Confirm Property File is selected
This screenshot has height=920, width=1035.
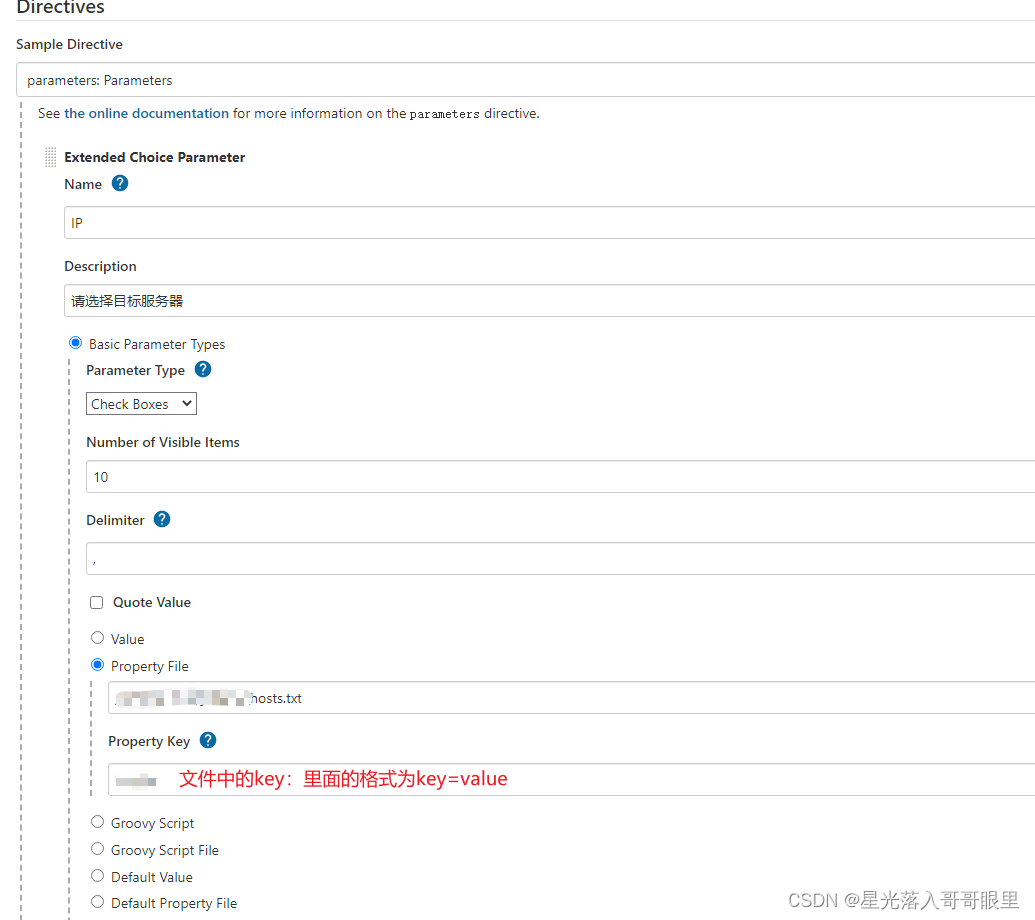[x=97, y=664]
